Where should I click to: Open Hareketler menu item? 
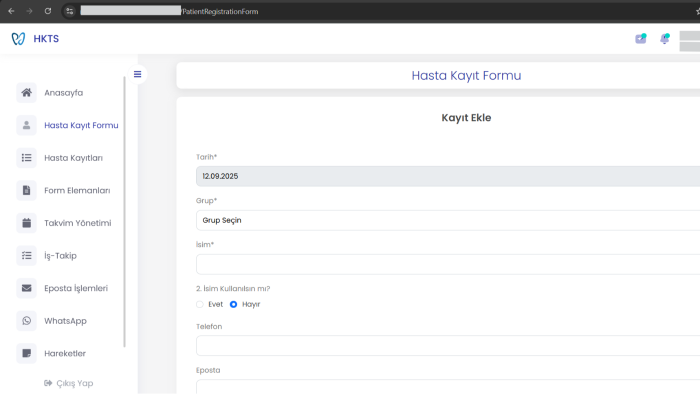65,353
